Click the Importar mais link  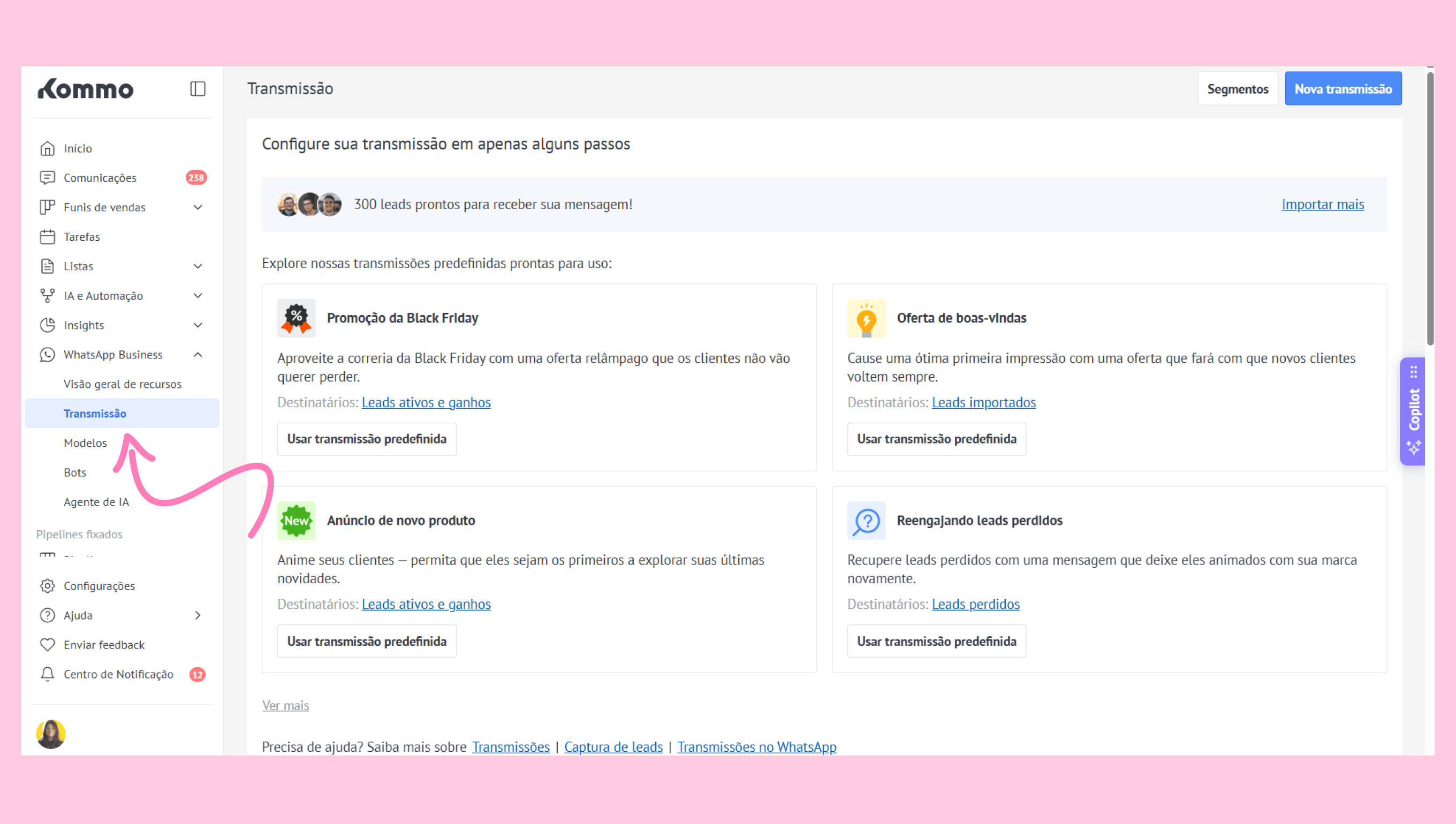pyautogui.click(x=1322, y=204)
